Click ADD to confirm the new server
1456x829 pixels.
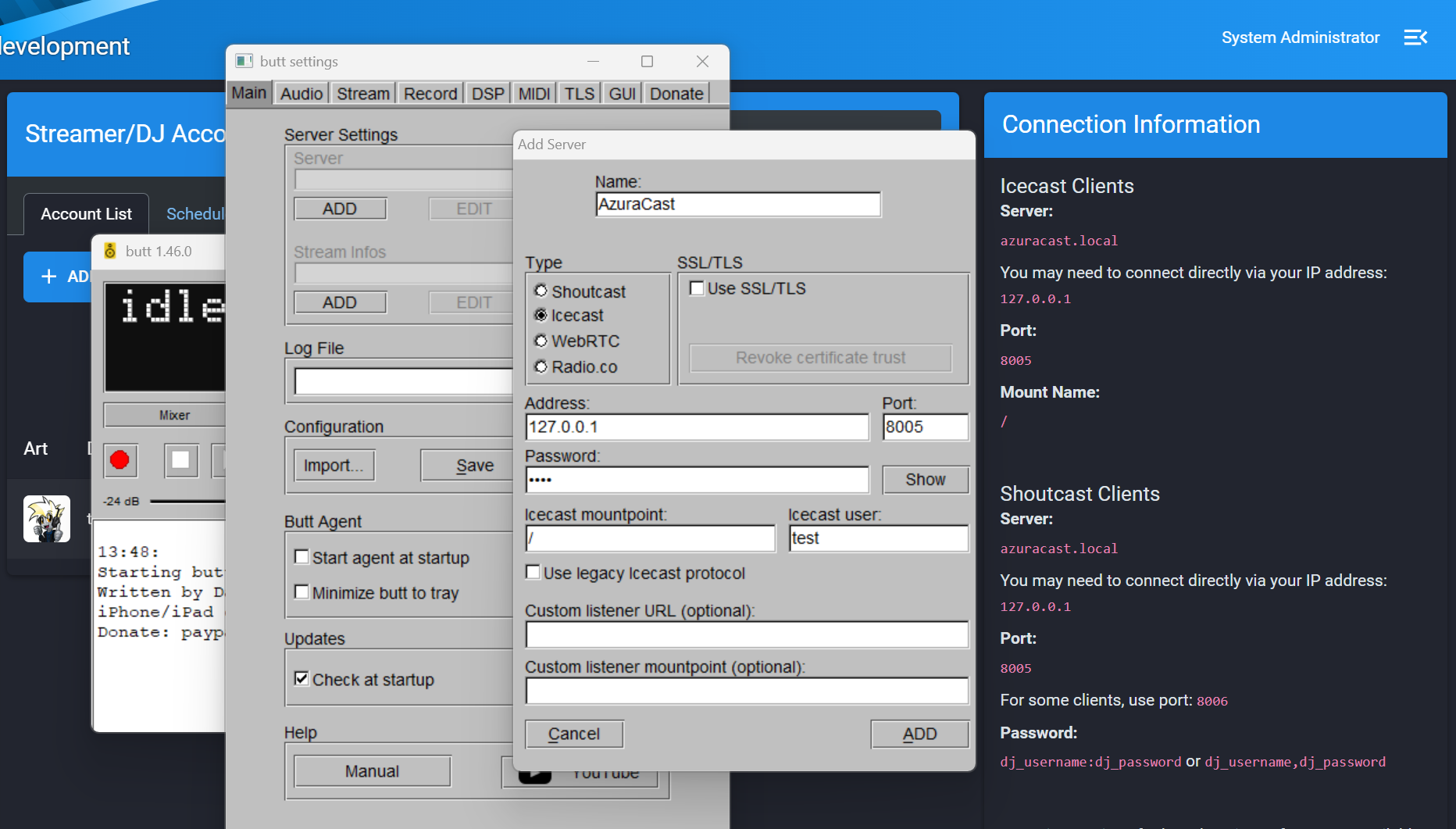[920, 734]
